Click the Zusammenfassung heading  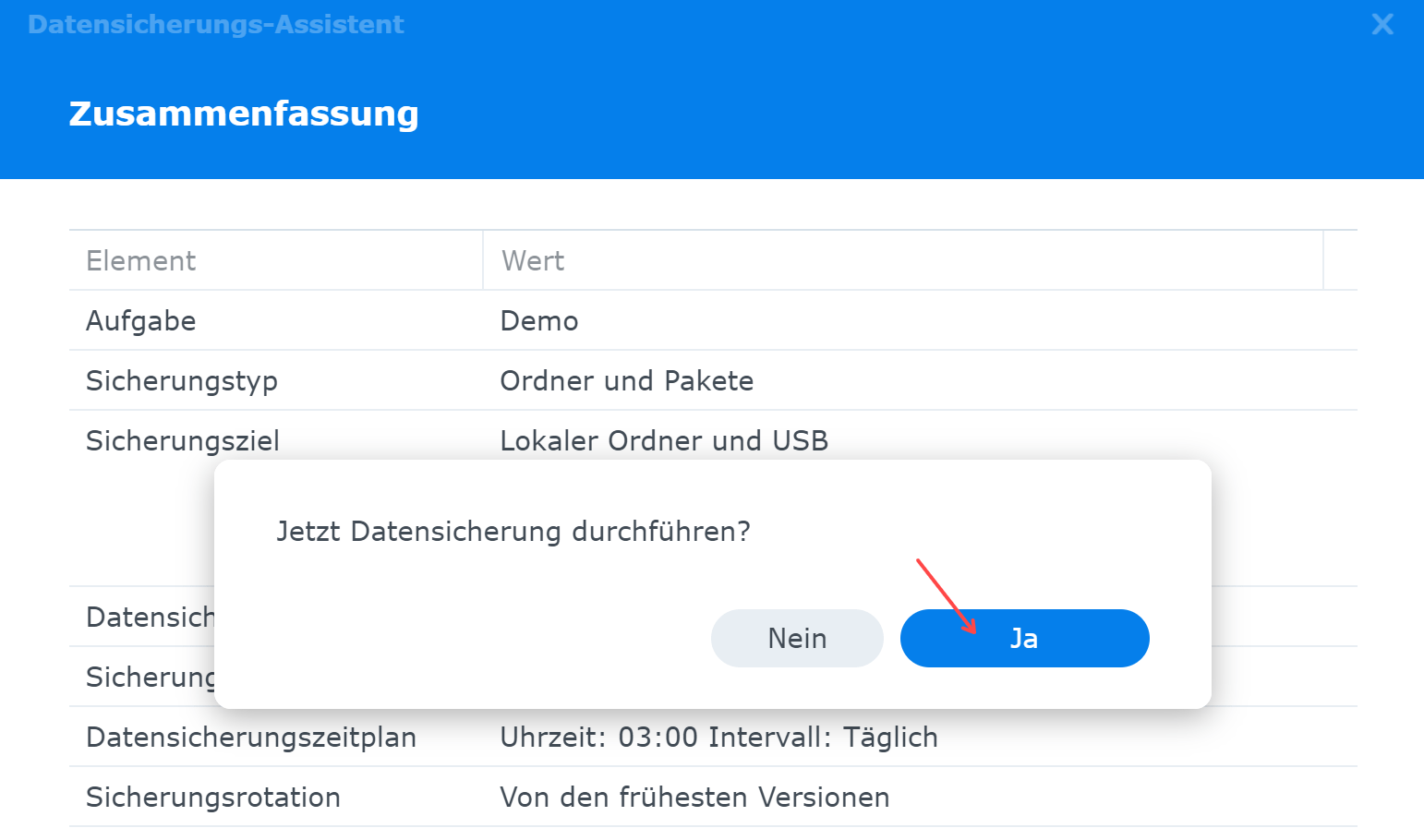pyautogui.click(x=244, y=114)
